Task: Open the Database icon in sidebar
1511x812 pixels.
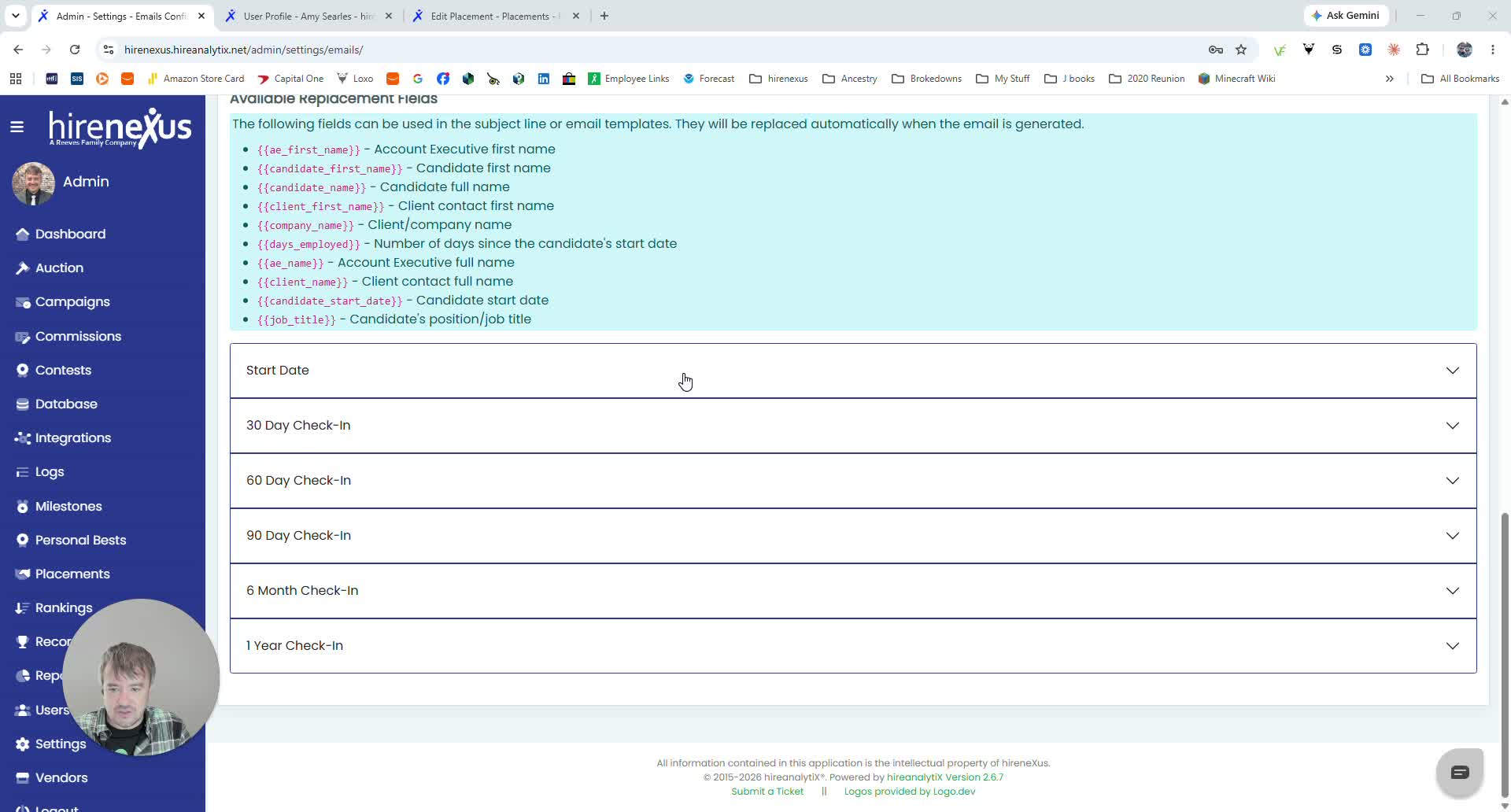Action: [22, 404]
